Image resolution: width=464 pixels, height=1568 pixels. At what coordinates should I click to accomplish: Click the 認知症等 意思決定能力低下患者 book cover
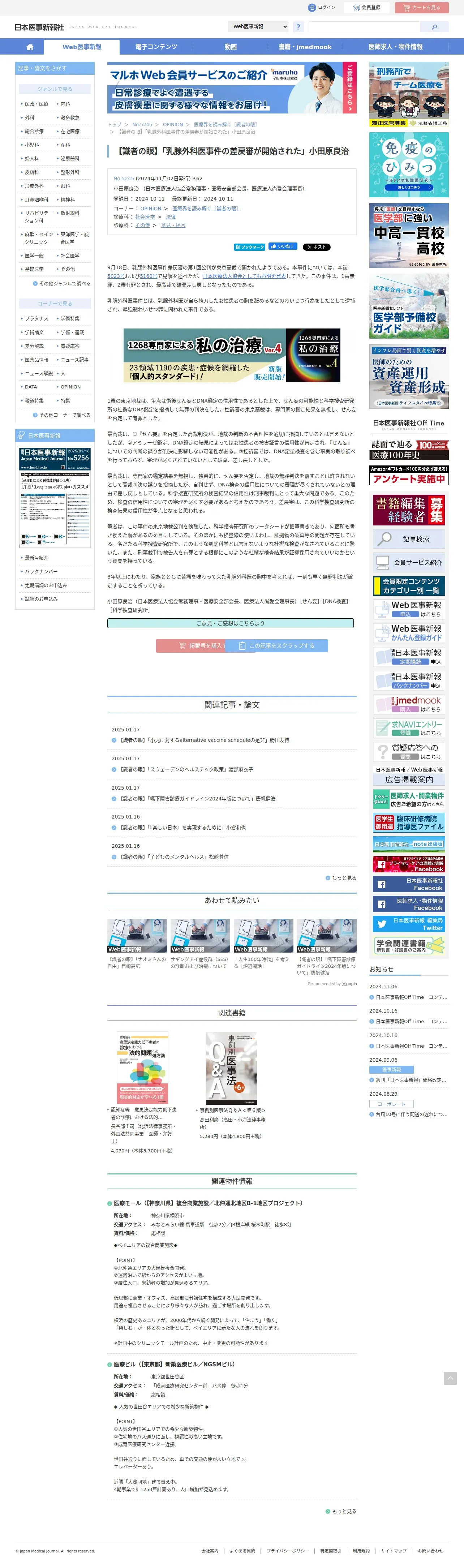[x=142, y=1067]
